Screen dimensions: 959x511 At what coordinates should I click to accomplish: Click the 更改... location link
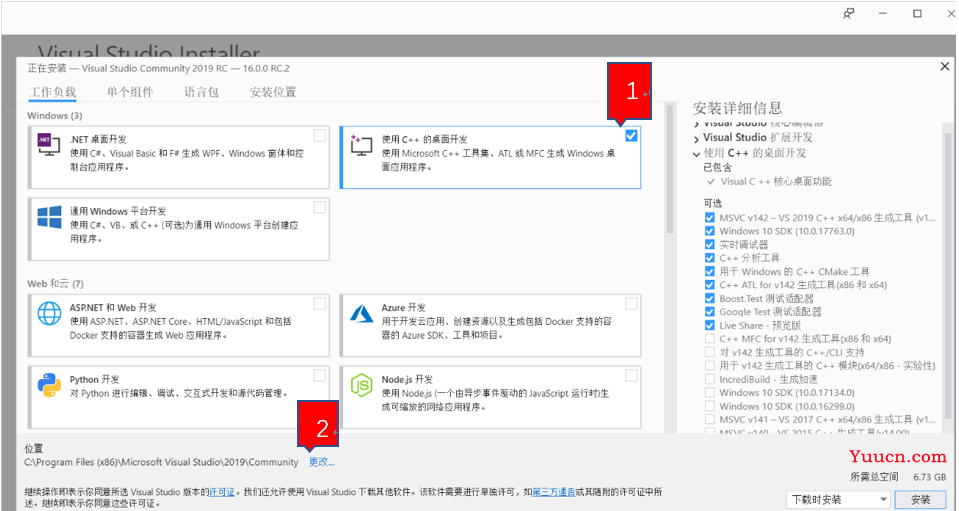pos(321,463)
